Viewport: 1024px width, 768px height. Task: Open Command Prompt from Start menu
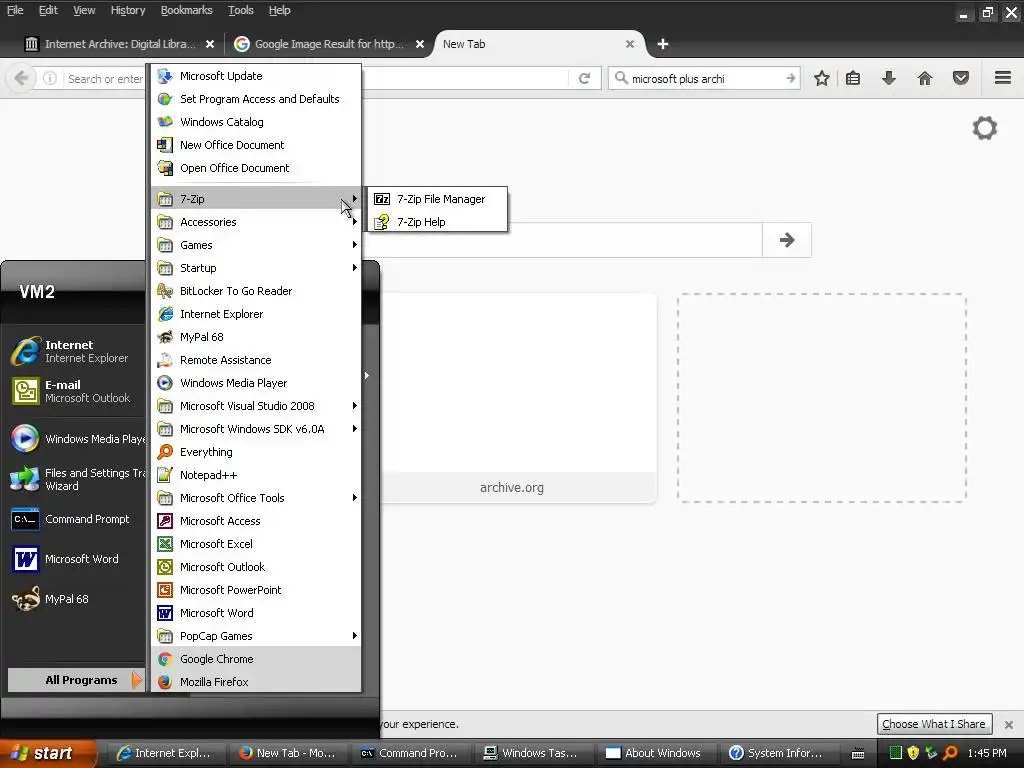[x=76, y=519]
